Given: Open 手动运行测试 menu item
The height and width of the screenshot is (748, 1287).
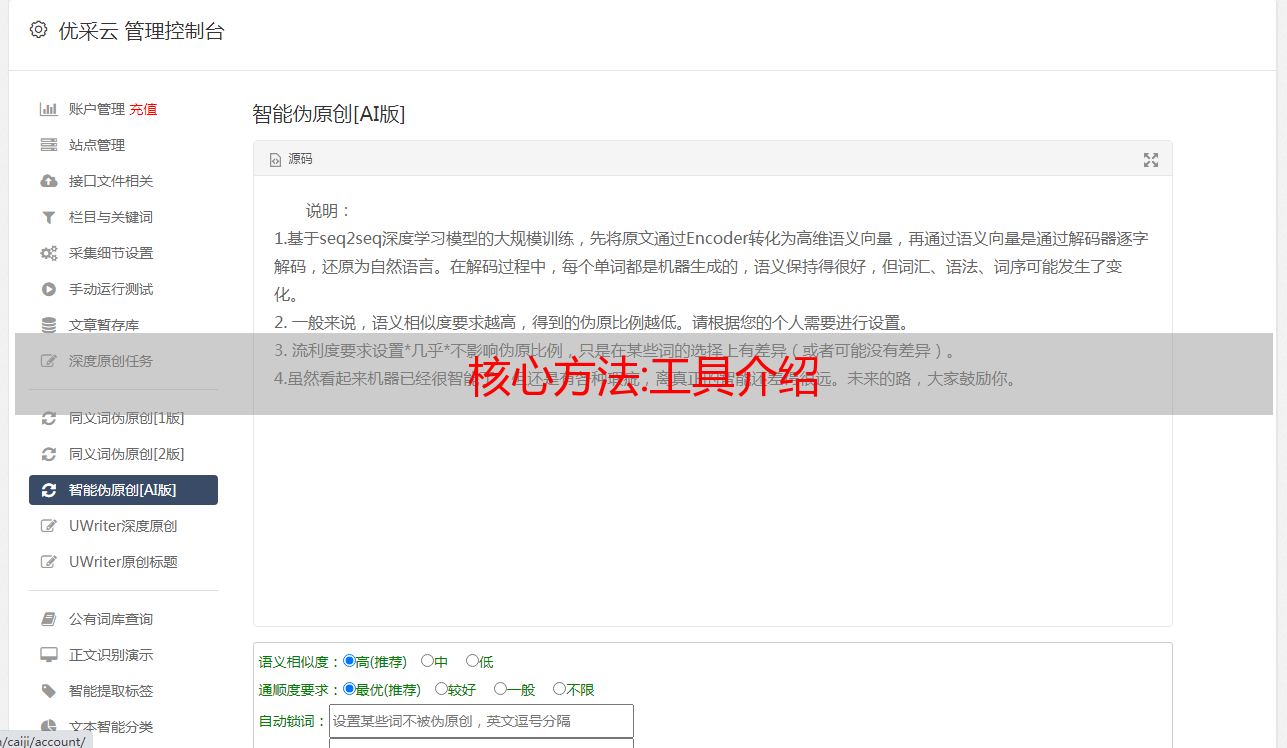Looking at the screenshot, I should 111,289.
